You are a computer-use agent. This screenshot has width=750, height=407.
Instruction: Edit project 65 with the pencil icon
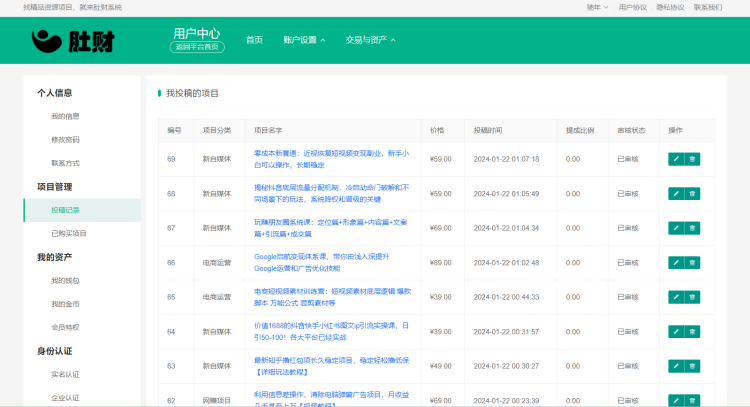pos(676,297)
